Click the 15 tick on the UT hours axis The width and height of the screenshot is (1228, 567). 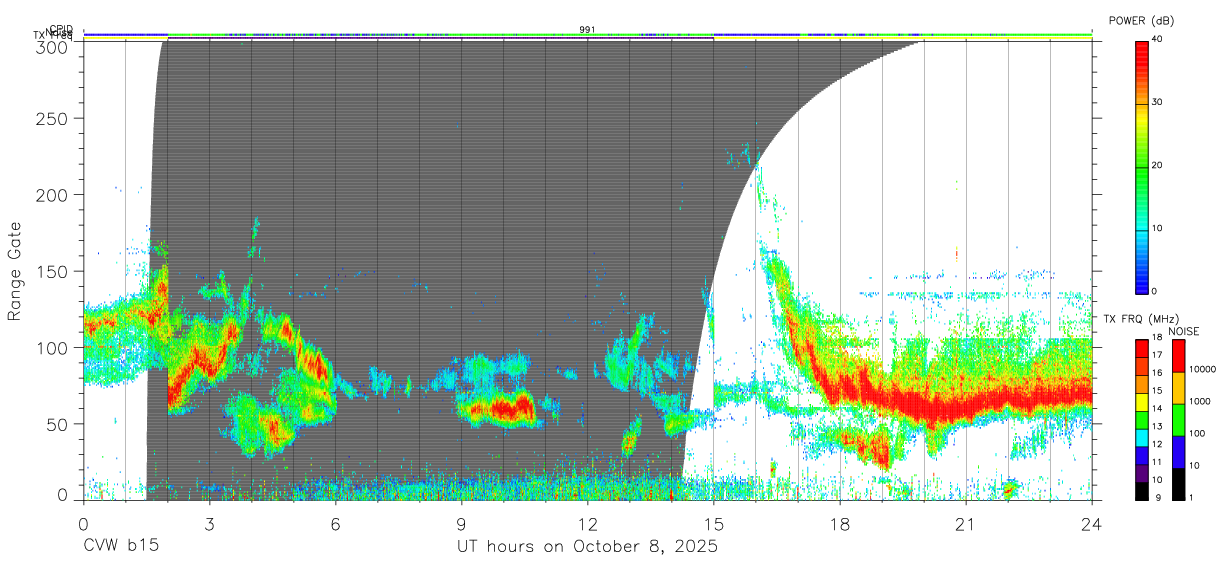tap(713, 523)
